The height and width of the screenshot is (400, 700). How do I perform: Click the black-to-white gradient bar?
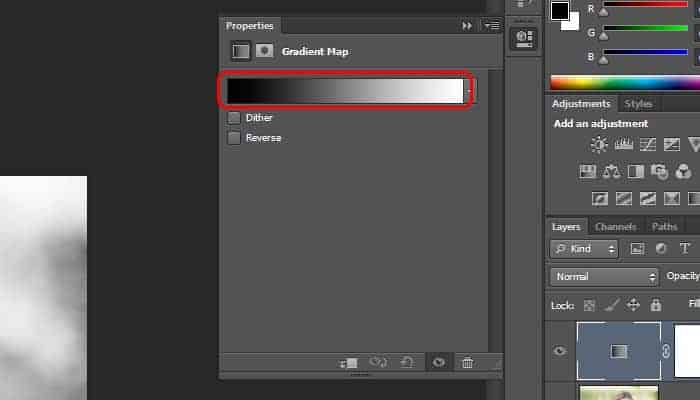tap(344, 91)
